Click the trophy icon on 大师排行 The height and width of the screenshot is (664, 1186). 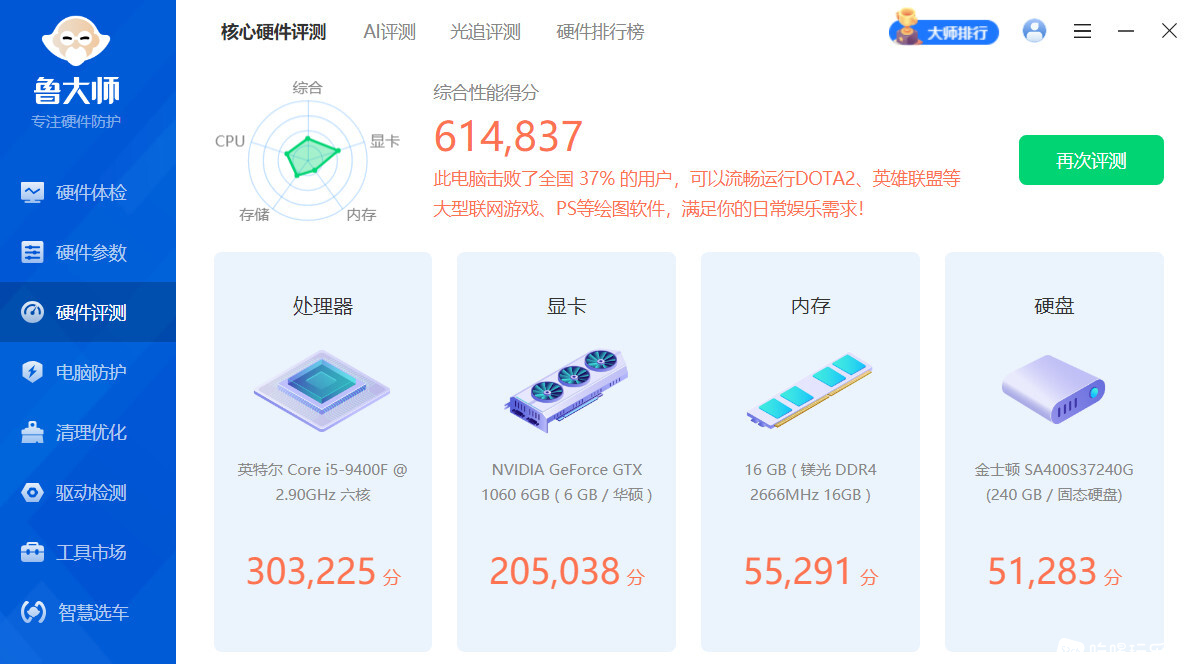[x=905, y=28]
